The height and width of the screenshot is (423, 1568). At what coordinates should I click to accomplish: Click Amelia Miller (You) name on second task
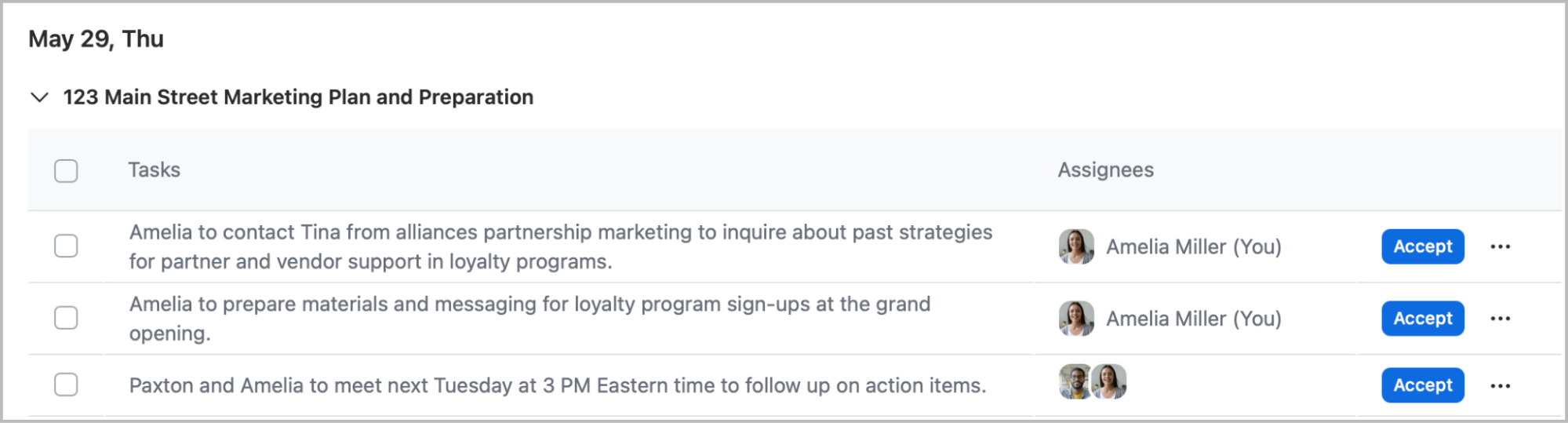pyautogui.click(x=1193, y=319)
